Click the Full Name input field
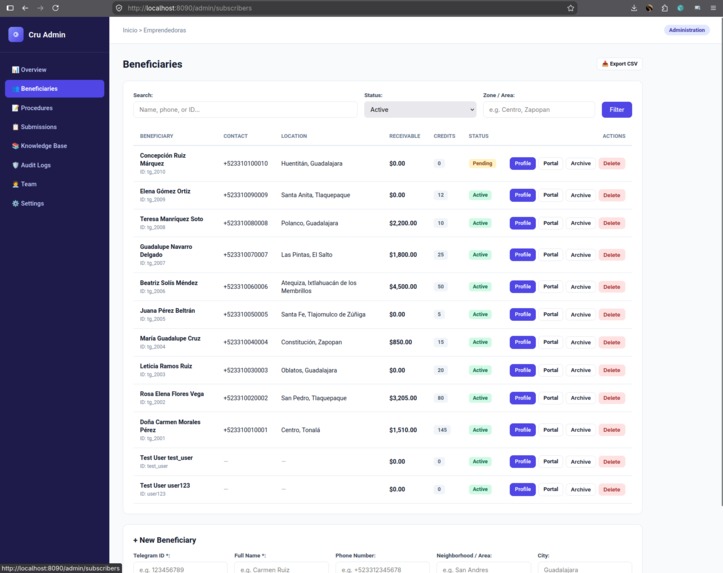This screenshot has width=723, height=573. [281, 569]
